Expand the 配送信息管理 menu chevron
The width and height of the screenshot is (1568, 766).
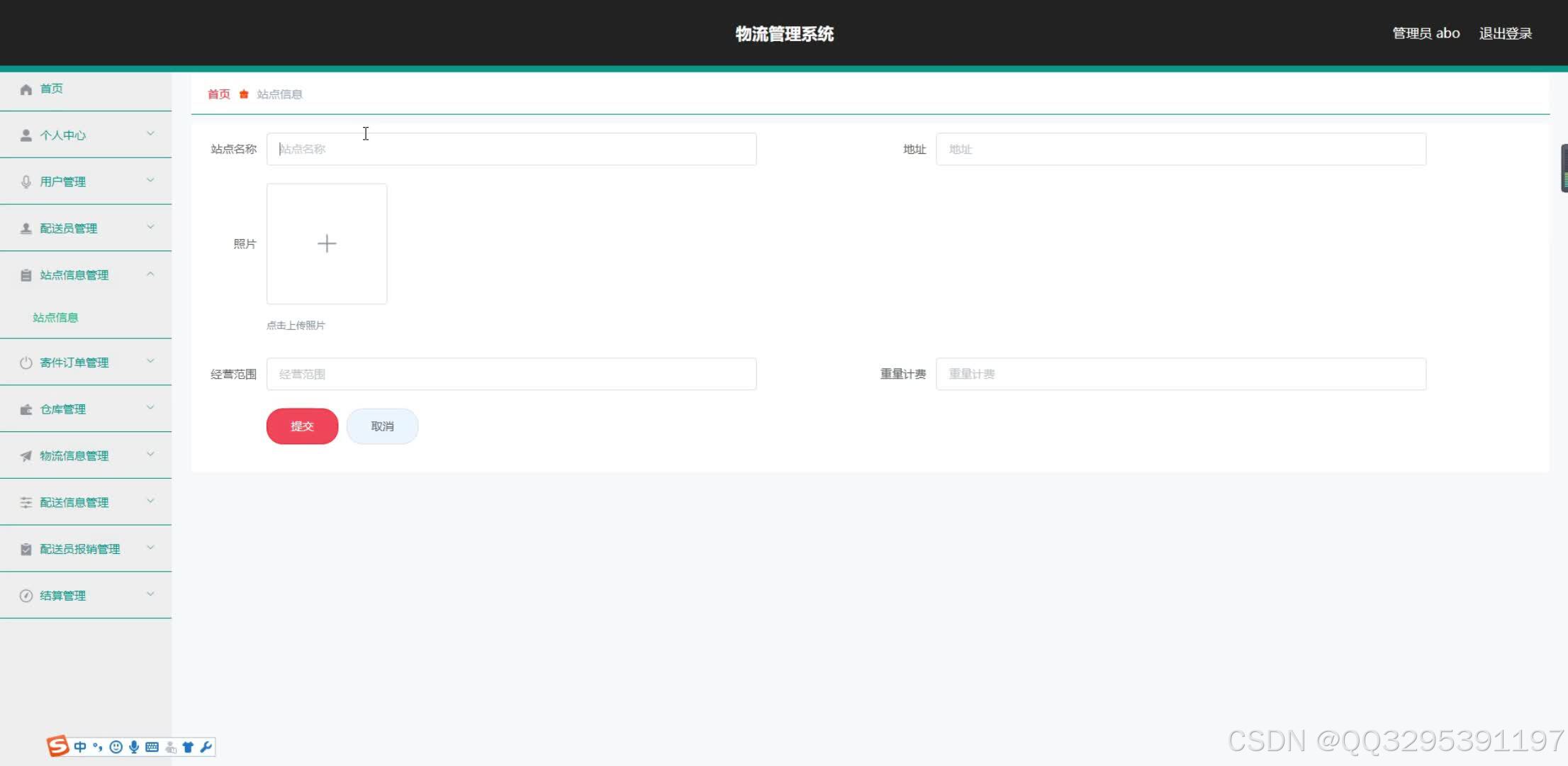(150, 501)
